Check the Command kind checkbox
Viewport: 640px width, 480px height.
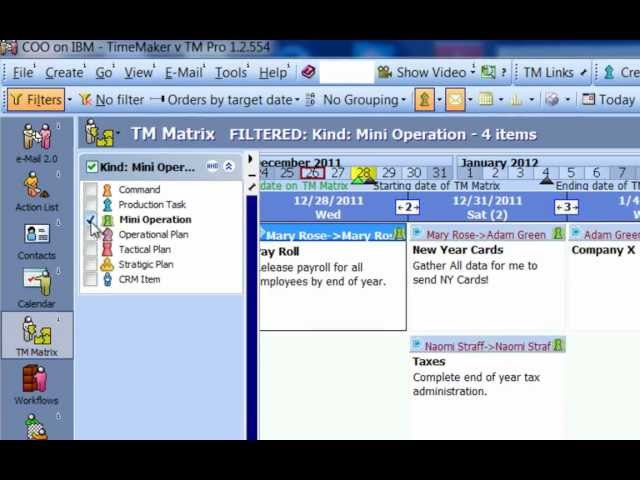coord(90,189)
